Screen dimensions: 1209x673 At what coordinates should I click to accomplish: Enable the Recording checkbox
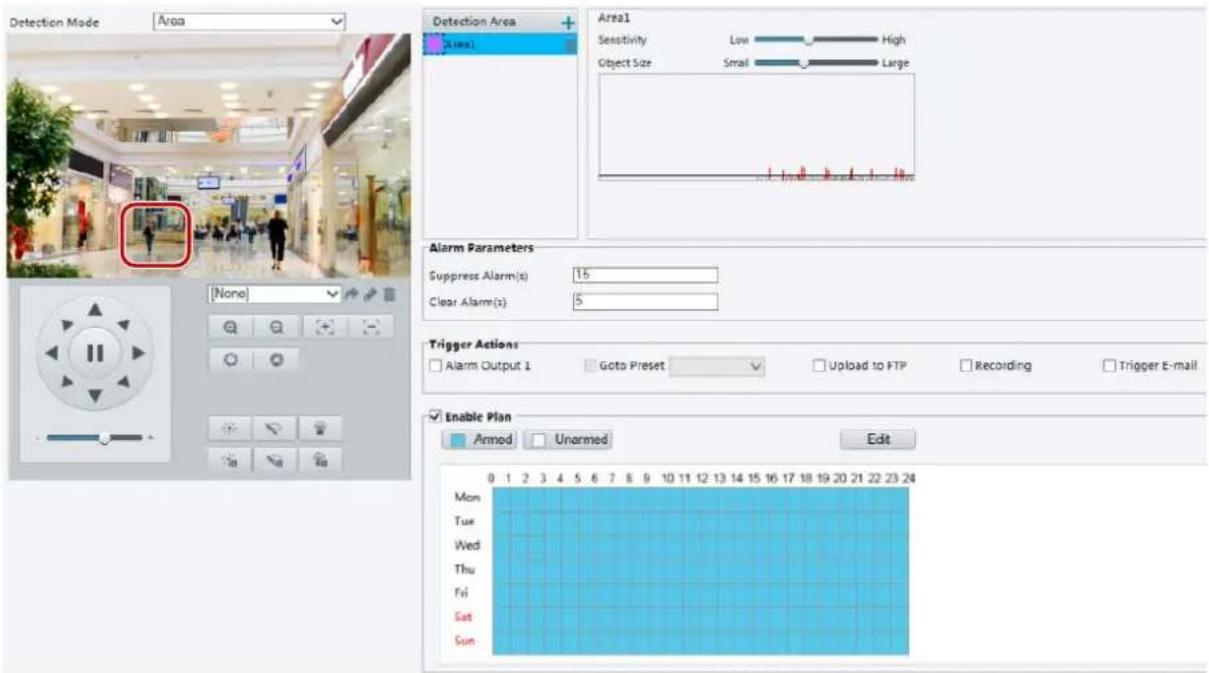tap(966, 366)
